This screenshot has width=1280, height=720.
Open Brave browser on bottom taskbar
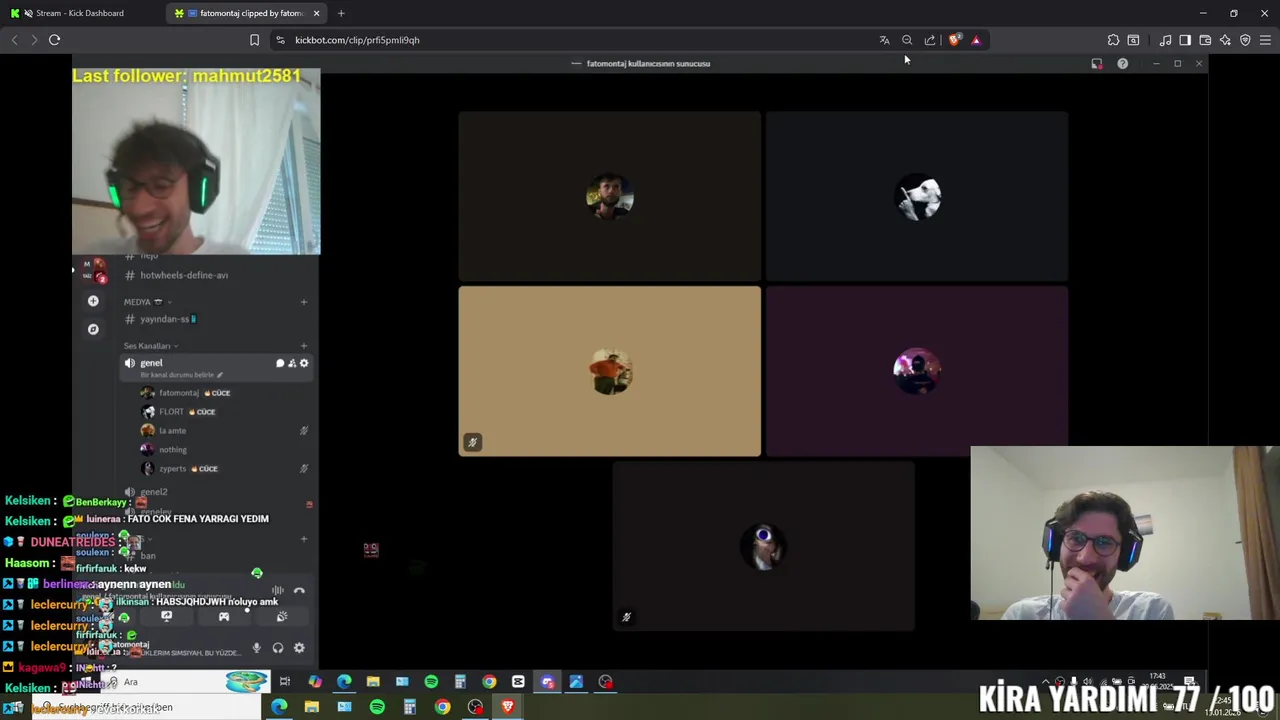click(508, 707)
